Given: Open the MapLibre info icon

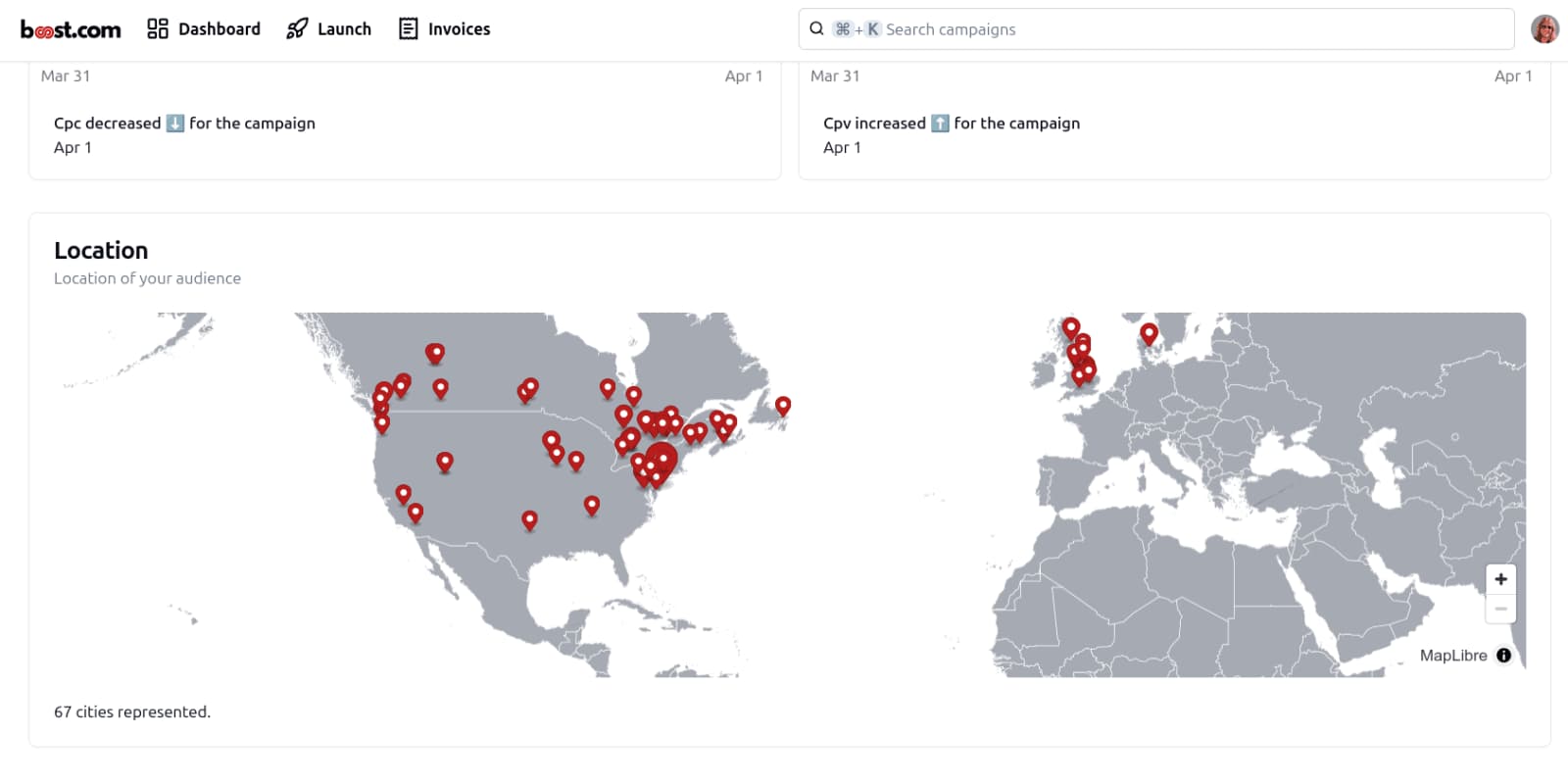Looking at the screenshot, I should [x=1502, y=655].
